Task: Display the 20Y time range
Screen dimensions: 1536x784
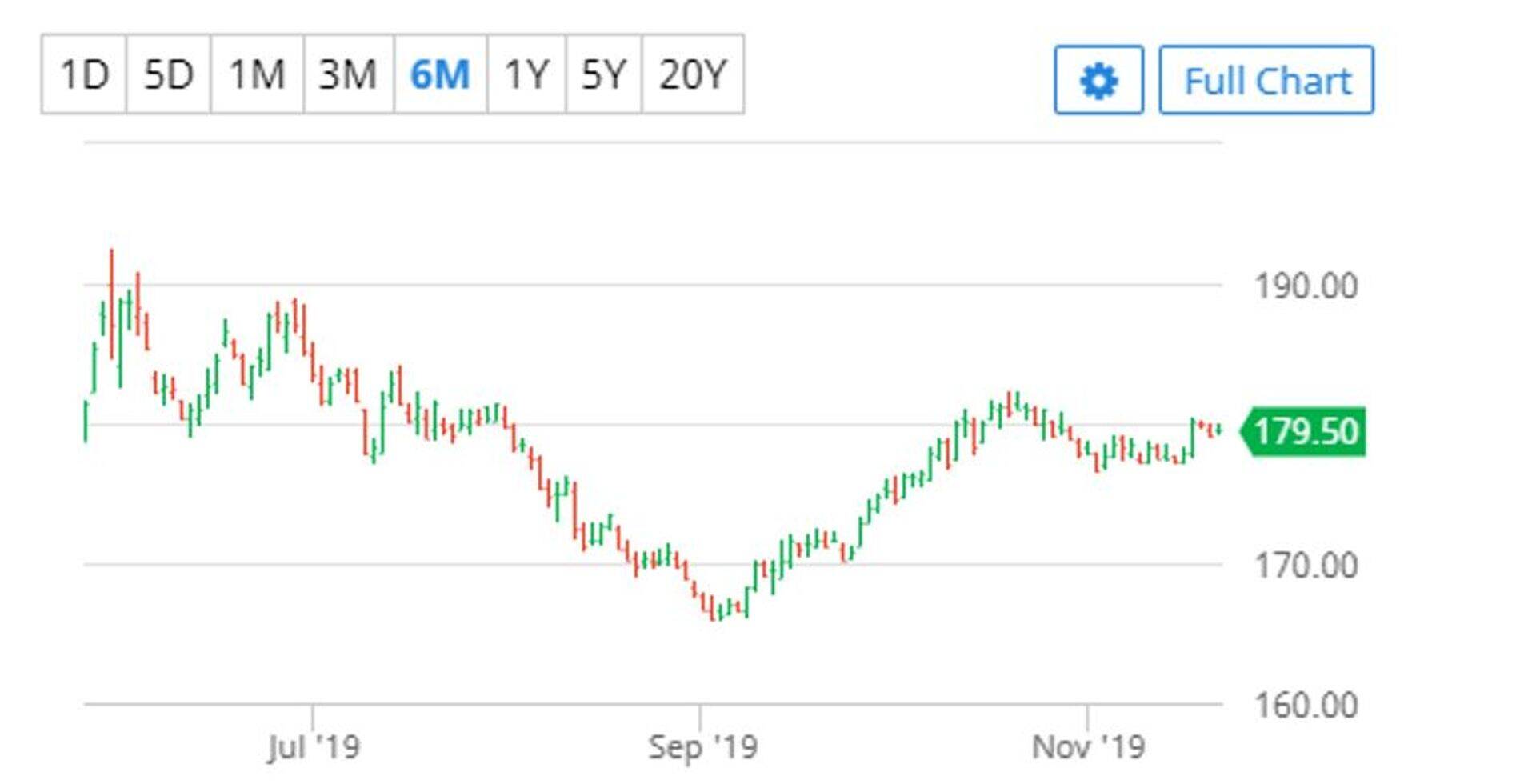Action: point(693,74)
